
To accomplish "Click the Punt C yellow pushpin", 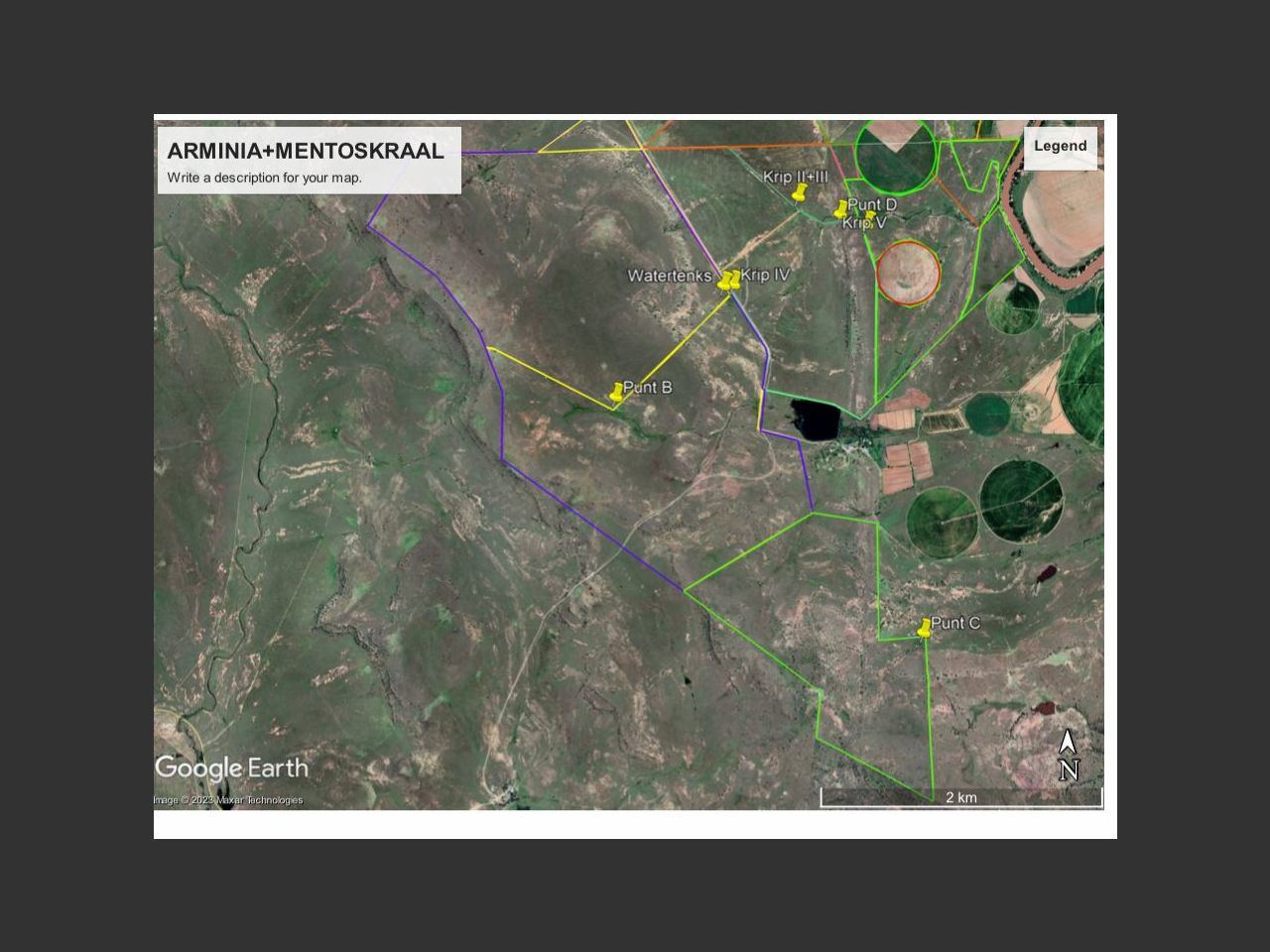I will point(925,627).
